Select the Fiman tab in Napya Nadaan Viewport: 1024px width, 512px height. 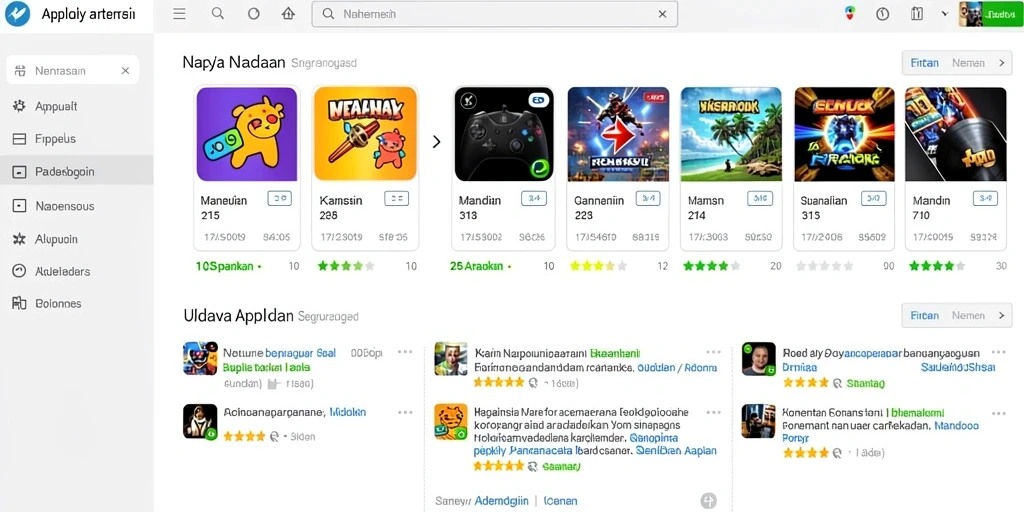[925, 63]
